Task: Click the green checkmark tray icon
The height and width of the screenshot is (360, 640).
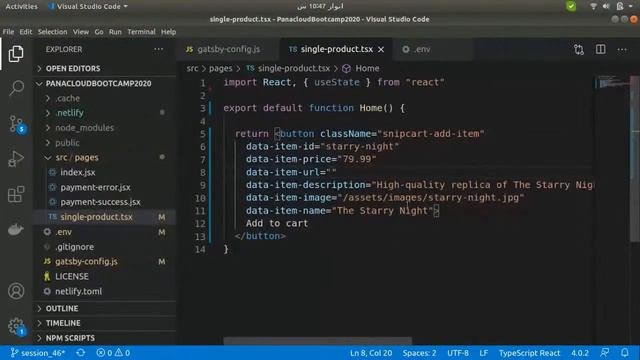Action: coord(571,6)
